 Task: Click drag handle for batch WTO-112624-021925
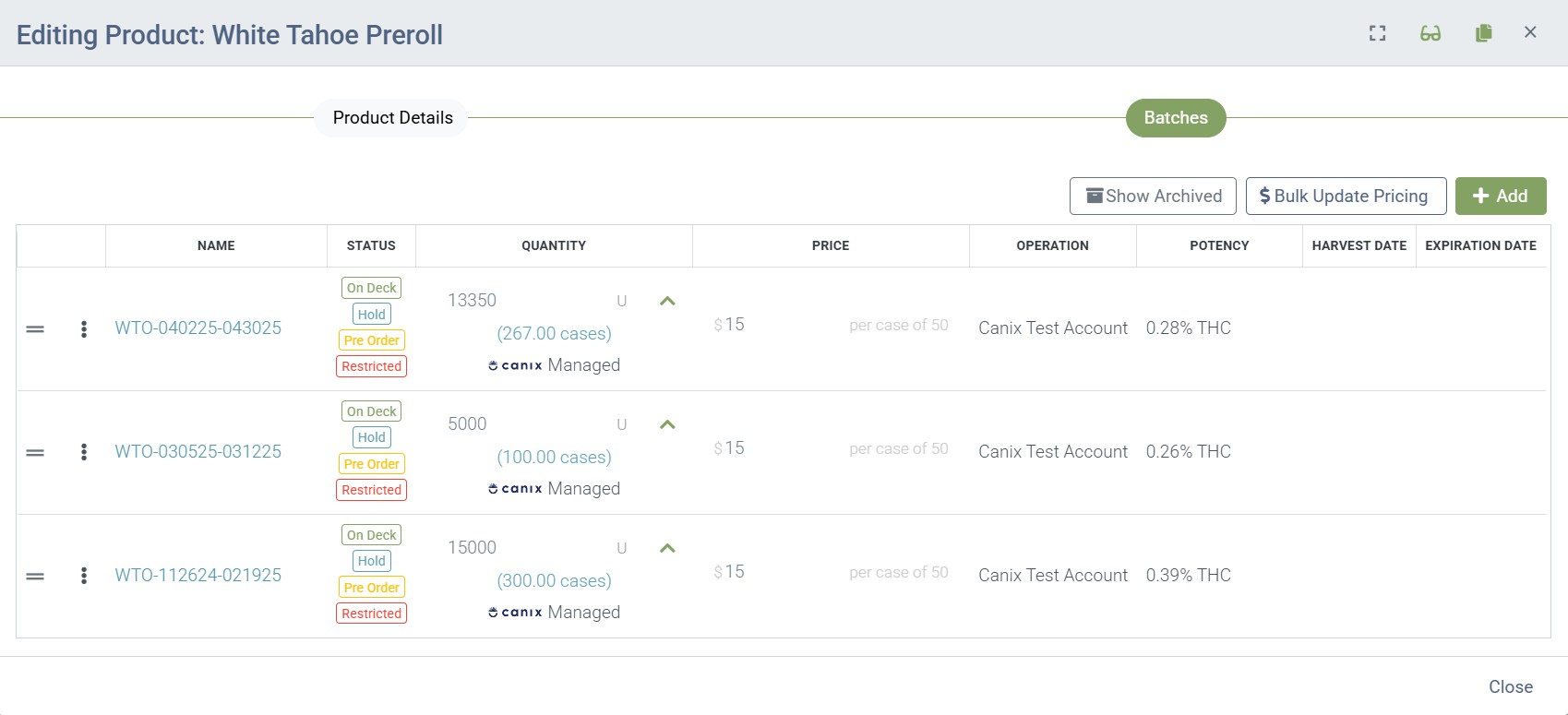(x=35, y=576)
